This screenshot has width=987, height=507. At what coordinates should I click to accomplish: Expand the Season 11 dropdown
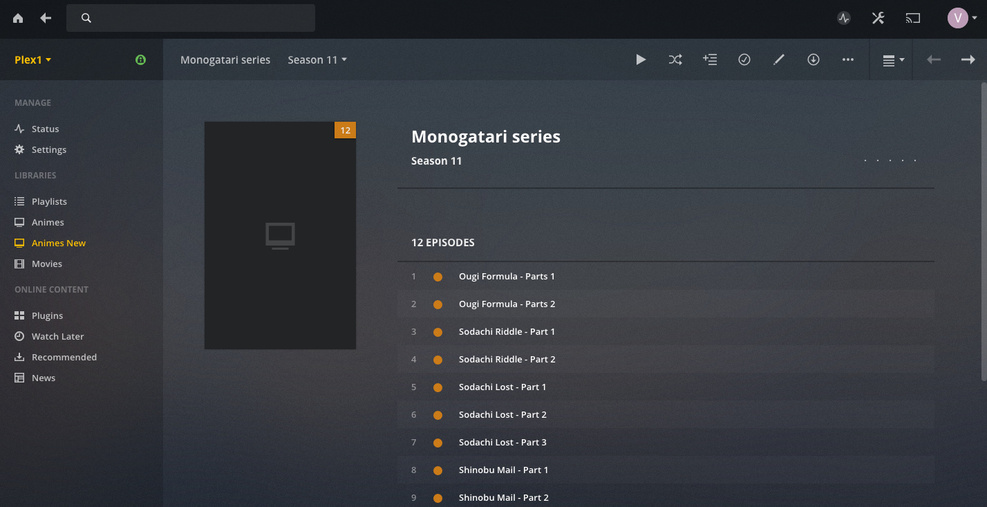[317, 60]
